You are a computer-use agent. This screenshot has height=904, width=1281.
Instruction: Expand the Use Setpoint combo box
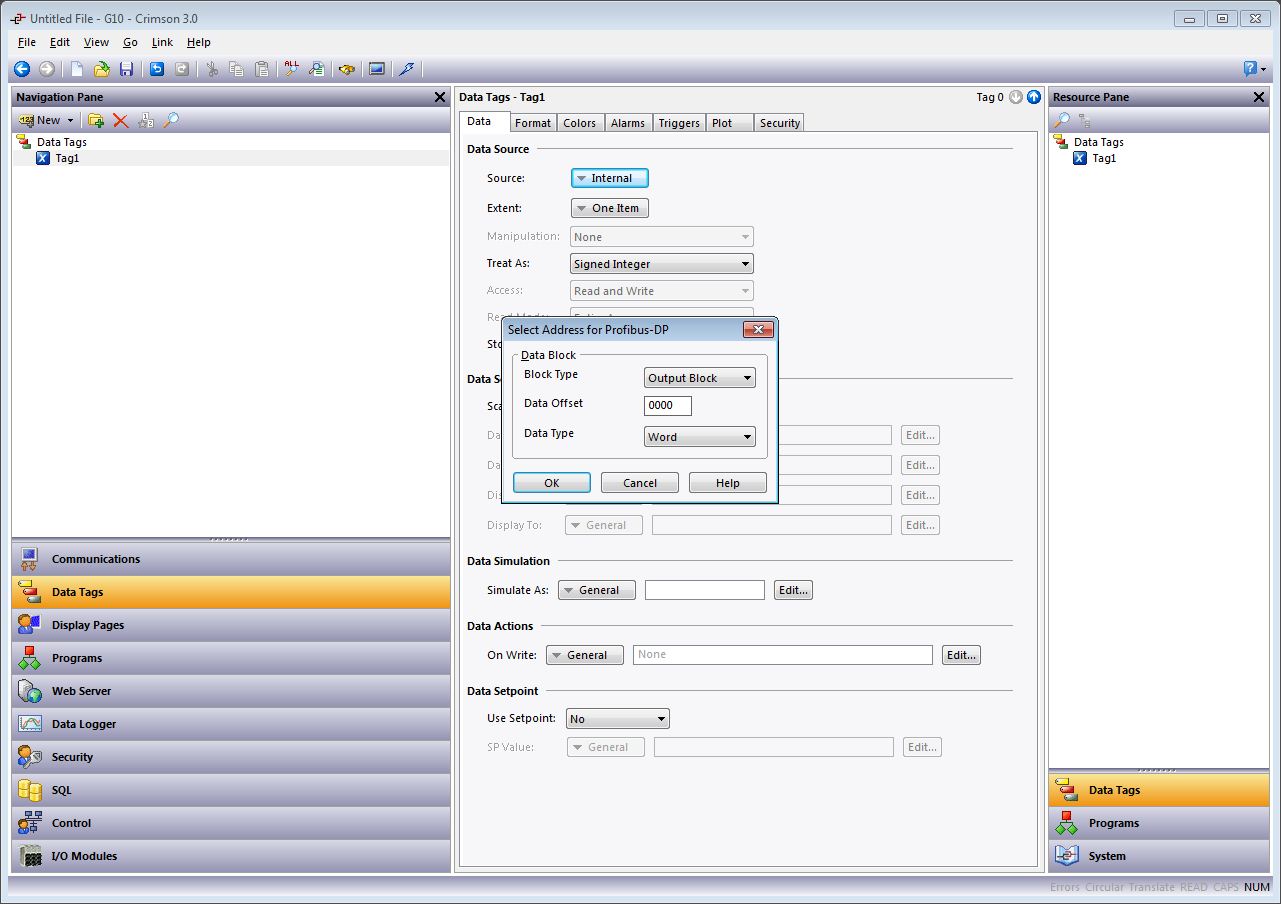[618, 719]
